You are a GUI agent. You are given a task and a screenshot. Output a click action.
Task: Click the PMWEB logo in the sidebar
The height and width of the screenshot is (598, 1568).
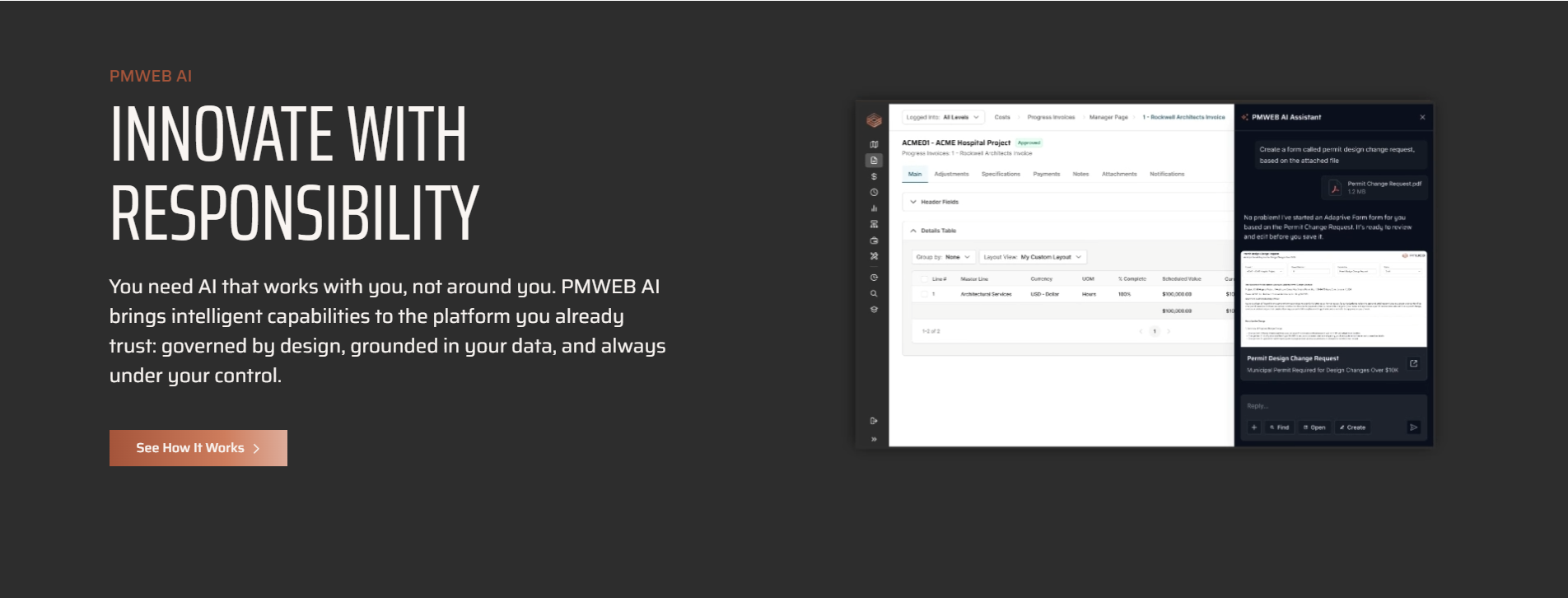point(874,120)
